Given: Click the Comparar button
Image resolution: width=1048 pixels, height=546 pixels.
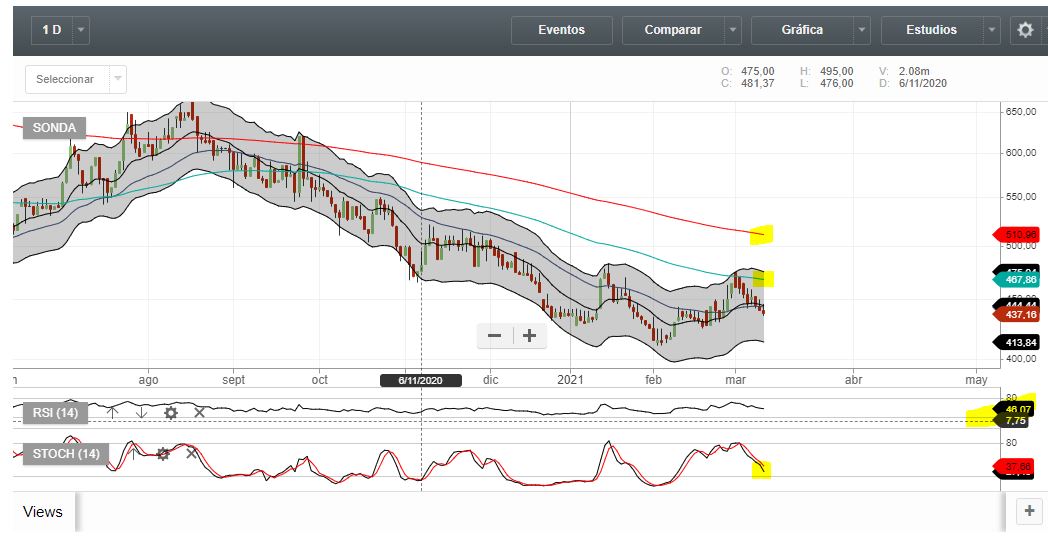Looking at the screenshot, I should [x=672, y=30].
